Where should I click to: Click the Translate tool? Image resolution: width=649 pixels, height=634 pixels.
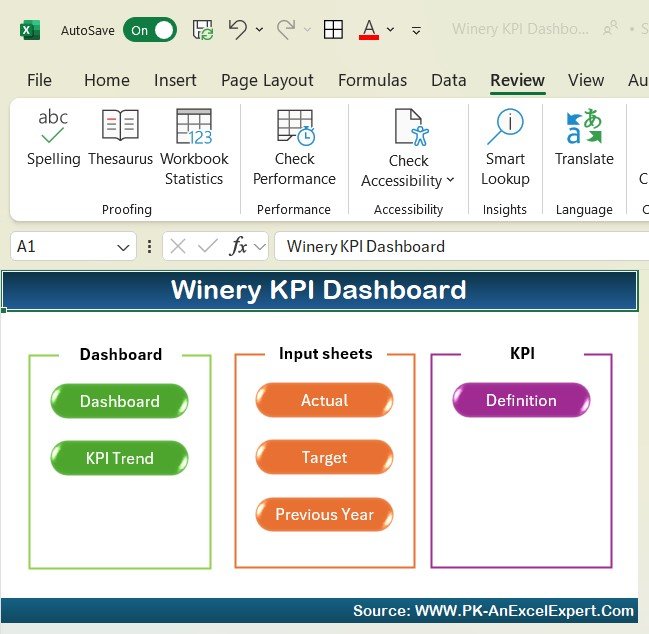[x=584, y=138]
